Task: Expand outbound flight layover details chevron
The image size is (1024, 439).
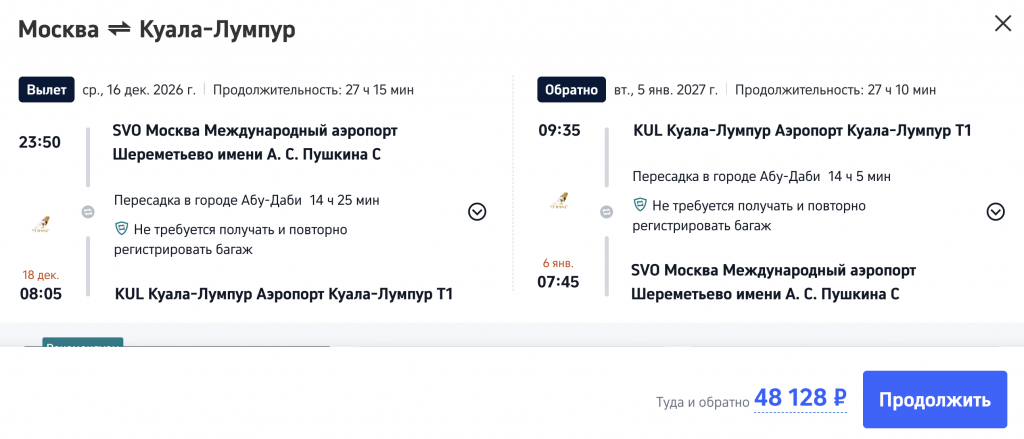Action: click(x=477, y=211)
